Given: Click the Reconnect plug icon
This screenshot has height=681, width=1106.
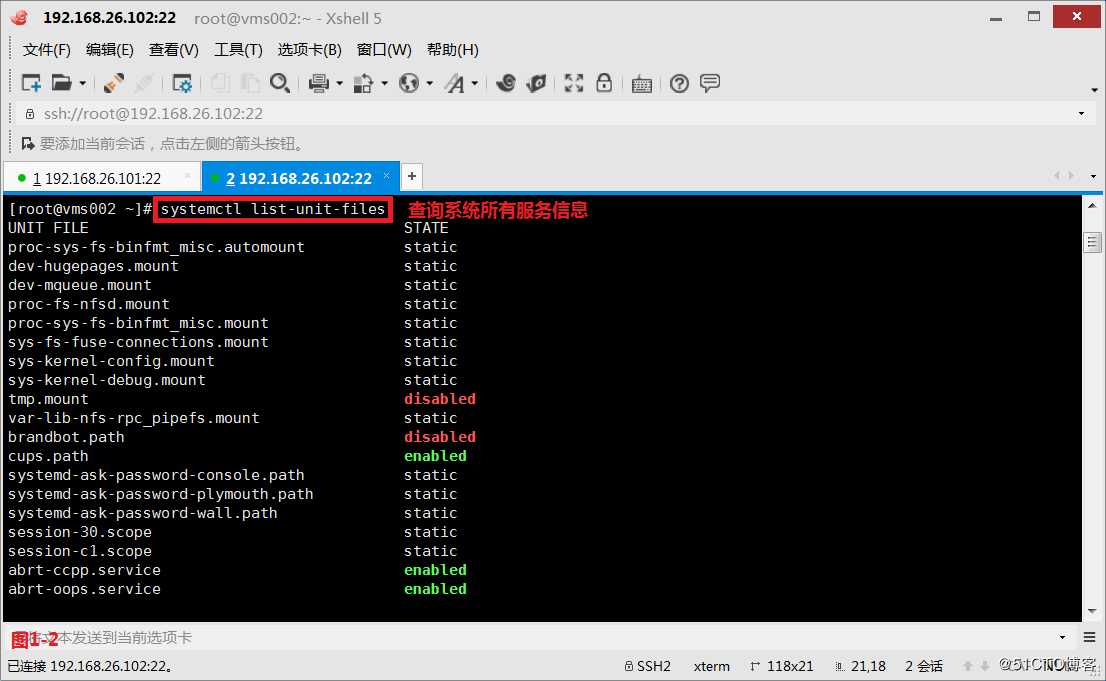Looking at the screenshot, I should pos(114,83).
